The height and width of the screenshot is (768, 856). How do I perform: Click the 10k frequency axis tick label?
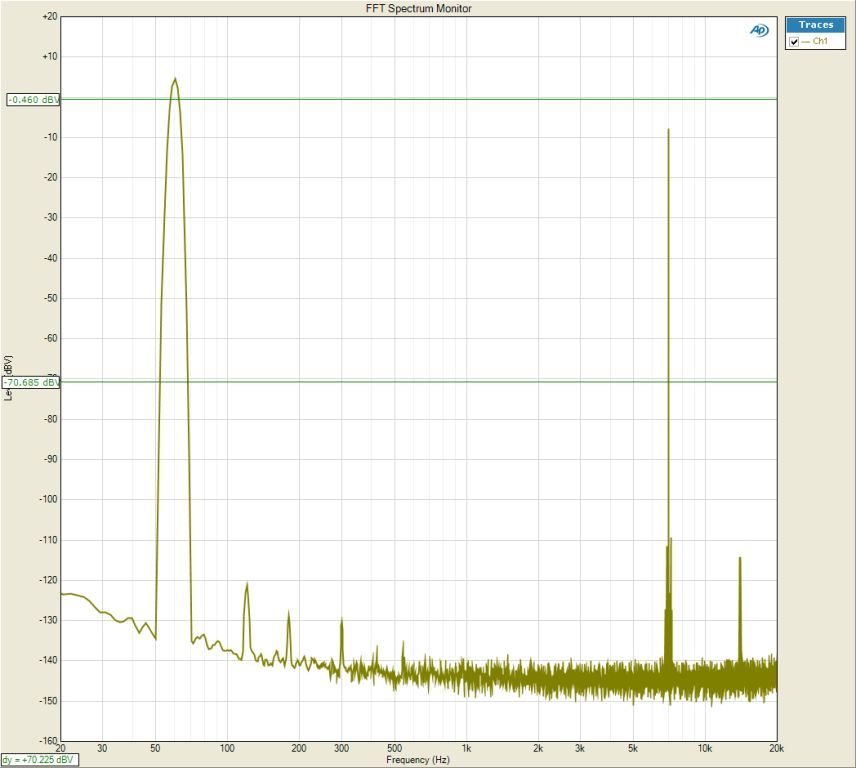pos(705,748)
